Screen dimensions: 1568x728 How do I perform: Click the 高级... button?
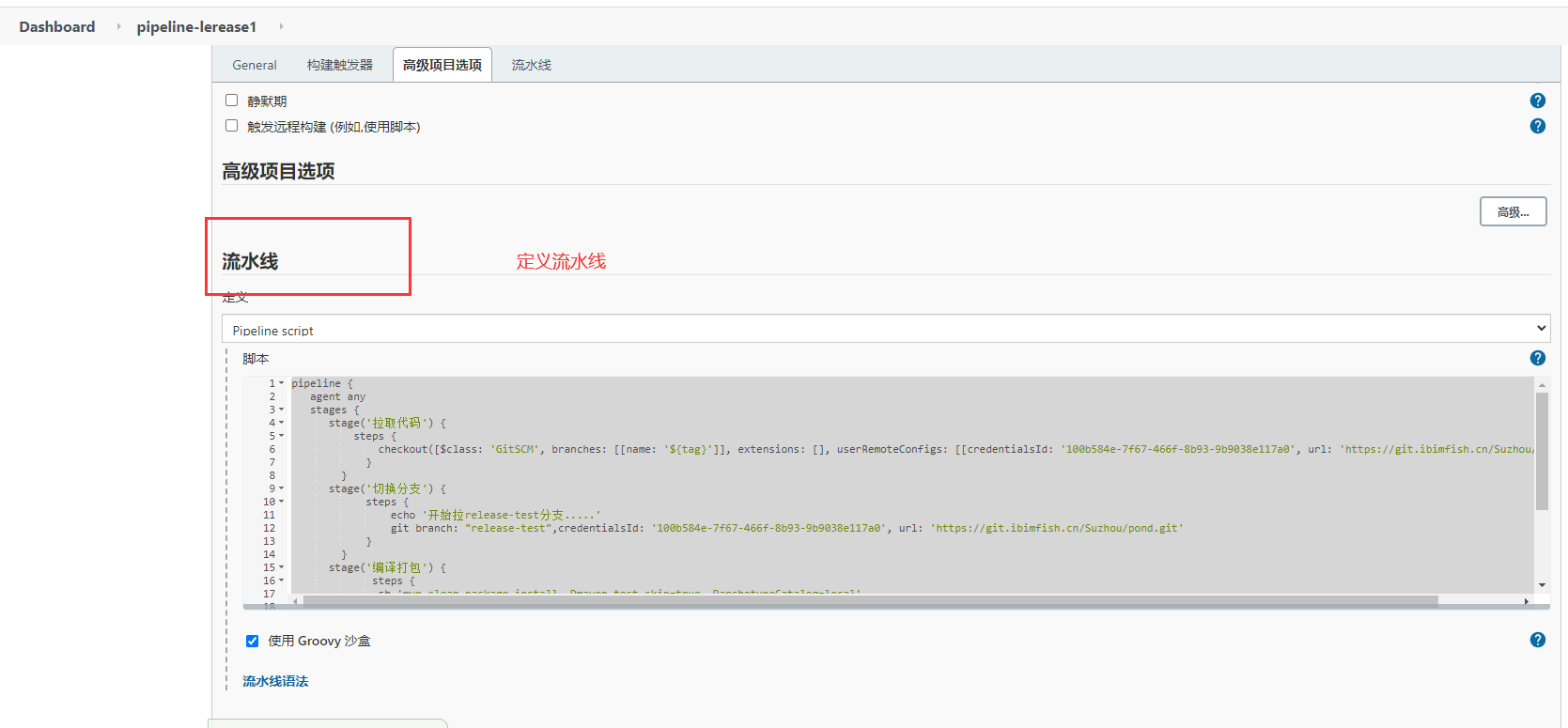point(1513,211)
